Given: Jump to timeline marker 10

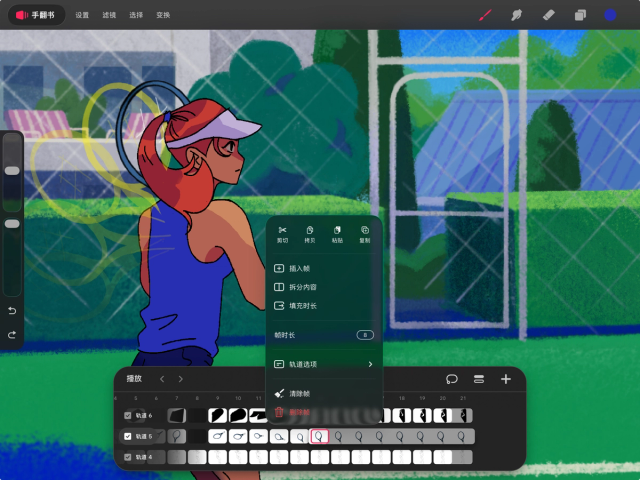Looking at the screenshot, I should pyautogui.click(x=238, y=398).
